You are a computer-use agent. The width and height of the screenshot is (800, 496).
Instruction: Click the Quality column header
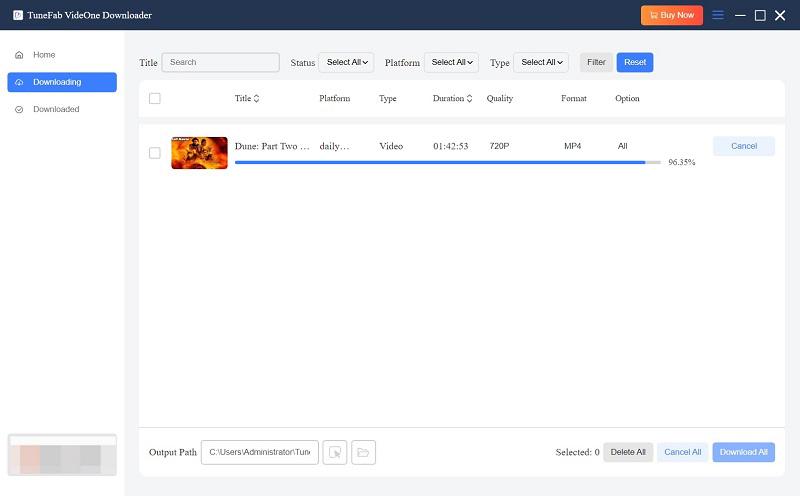(x=499, y=98)
